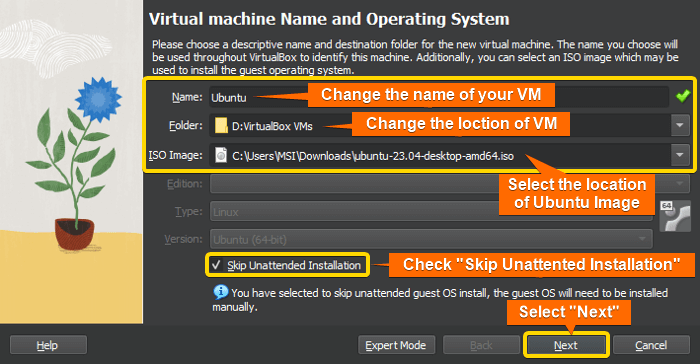Viewport: 700px width, 364px height.
Task: Click the yellow folder icon in Folder field
Action: (221, 126)
